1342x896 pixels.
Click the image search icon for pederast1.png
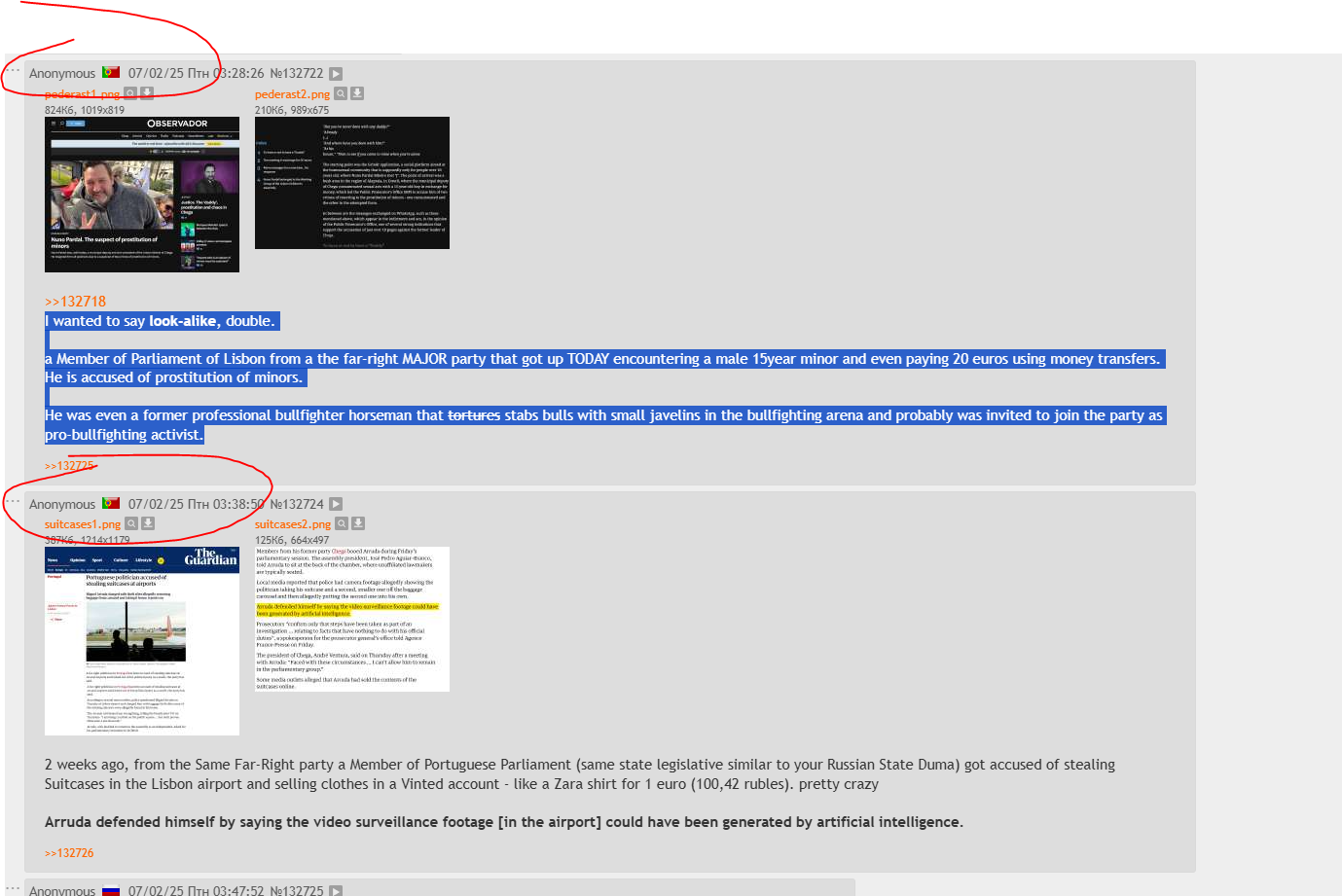130,93
